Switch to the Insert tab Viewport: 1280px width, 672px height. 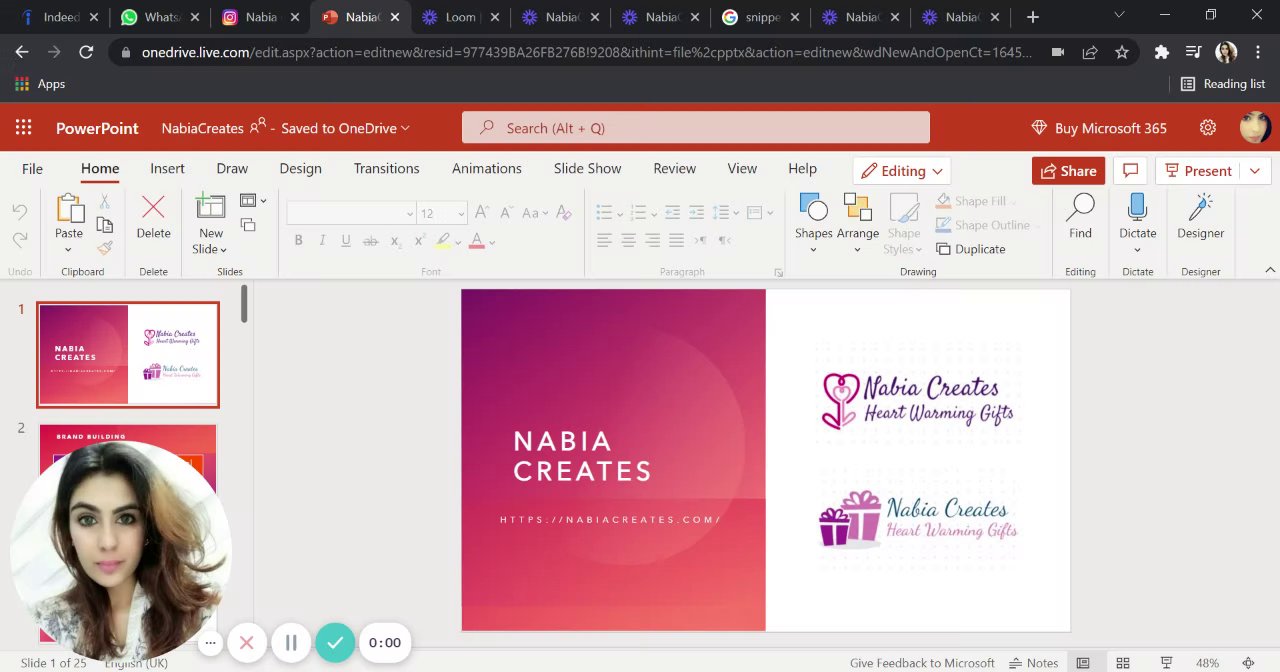click(167, 168)
